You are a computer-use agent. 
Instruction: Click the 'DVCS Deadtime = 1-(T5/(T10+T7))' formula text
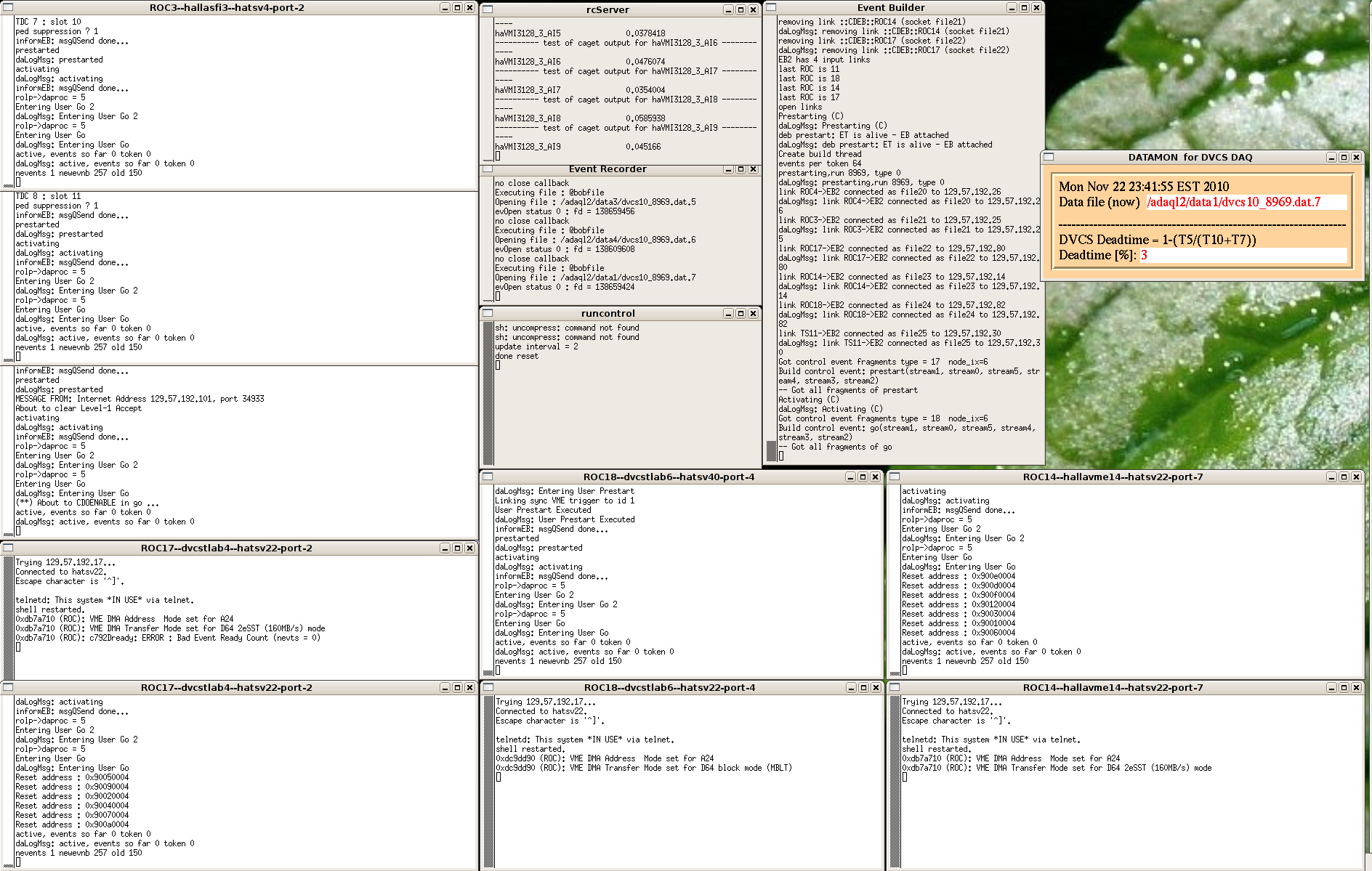pos(1158,240)
